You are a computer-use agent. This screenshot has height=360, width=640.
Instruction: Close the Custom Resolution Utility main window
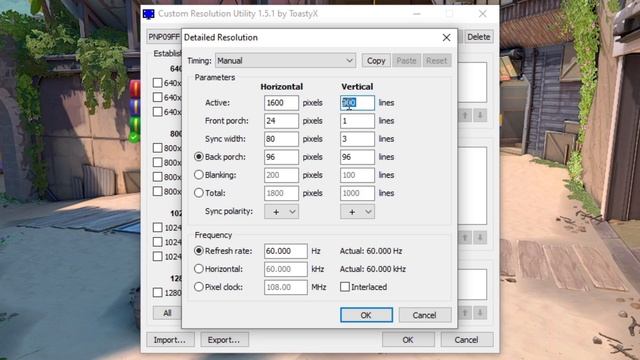482,14
